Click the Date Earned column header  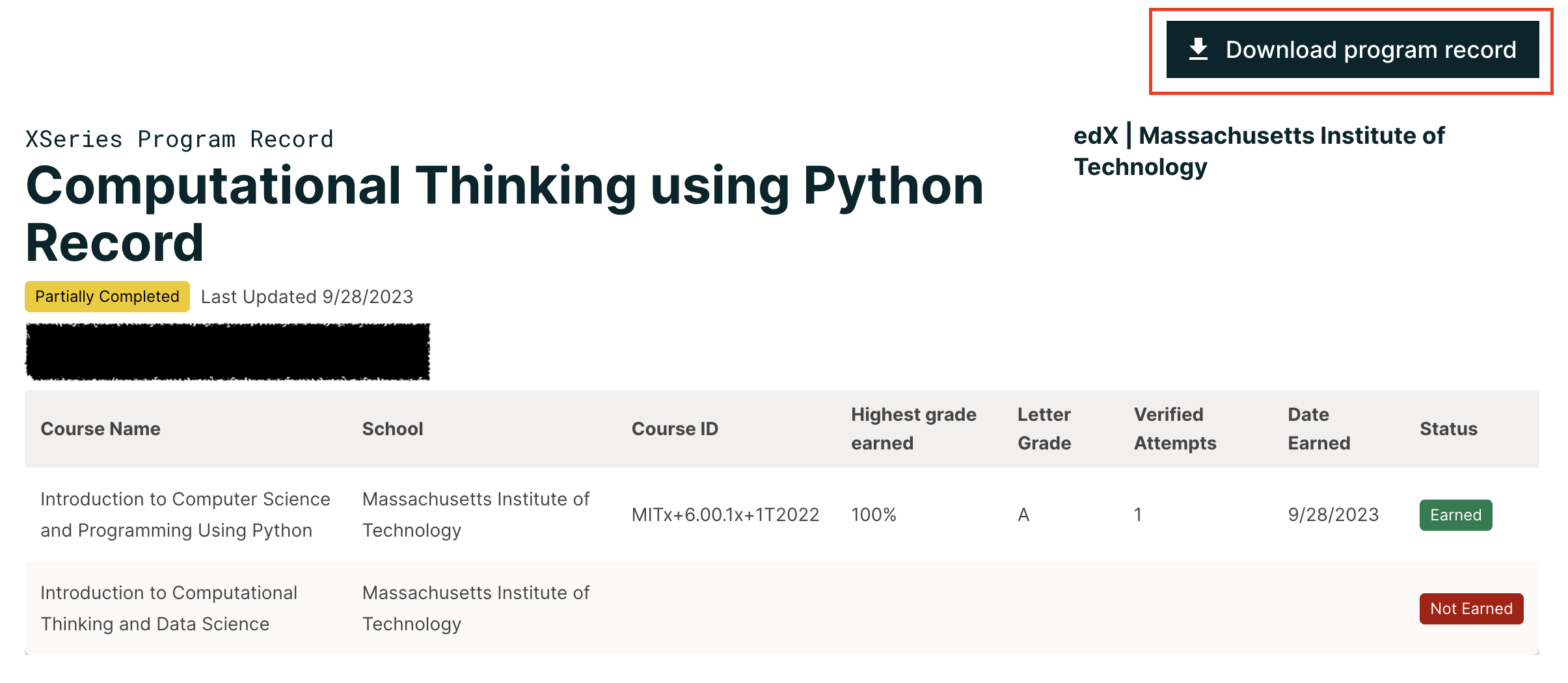tap(1319, 429)
